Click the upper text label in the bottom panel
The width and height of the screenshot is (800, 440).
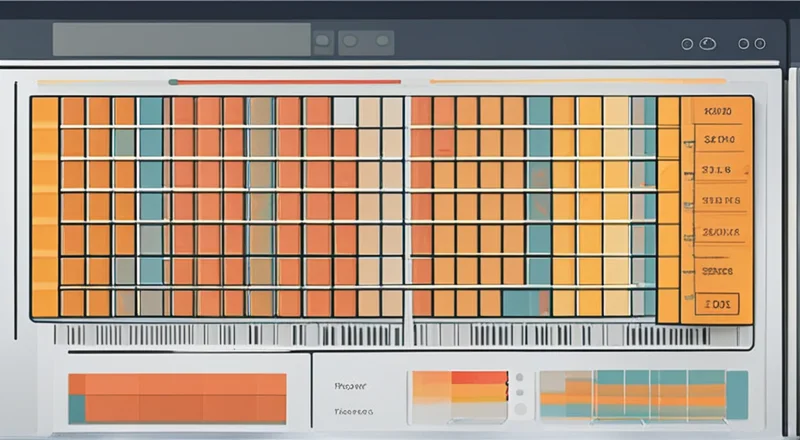351,385
